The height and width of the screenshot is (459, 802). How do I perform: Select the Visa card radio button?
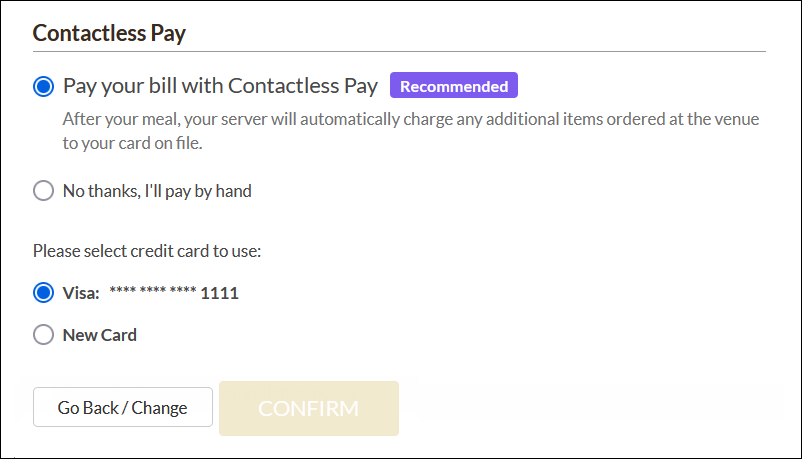pyautogui.click(x=43, y=293)
